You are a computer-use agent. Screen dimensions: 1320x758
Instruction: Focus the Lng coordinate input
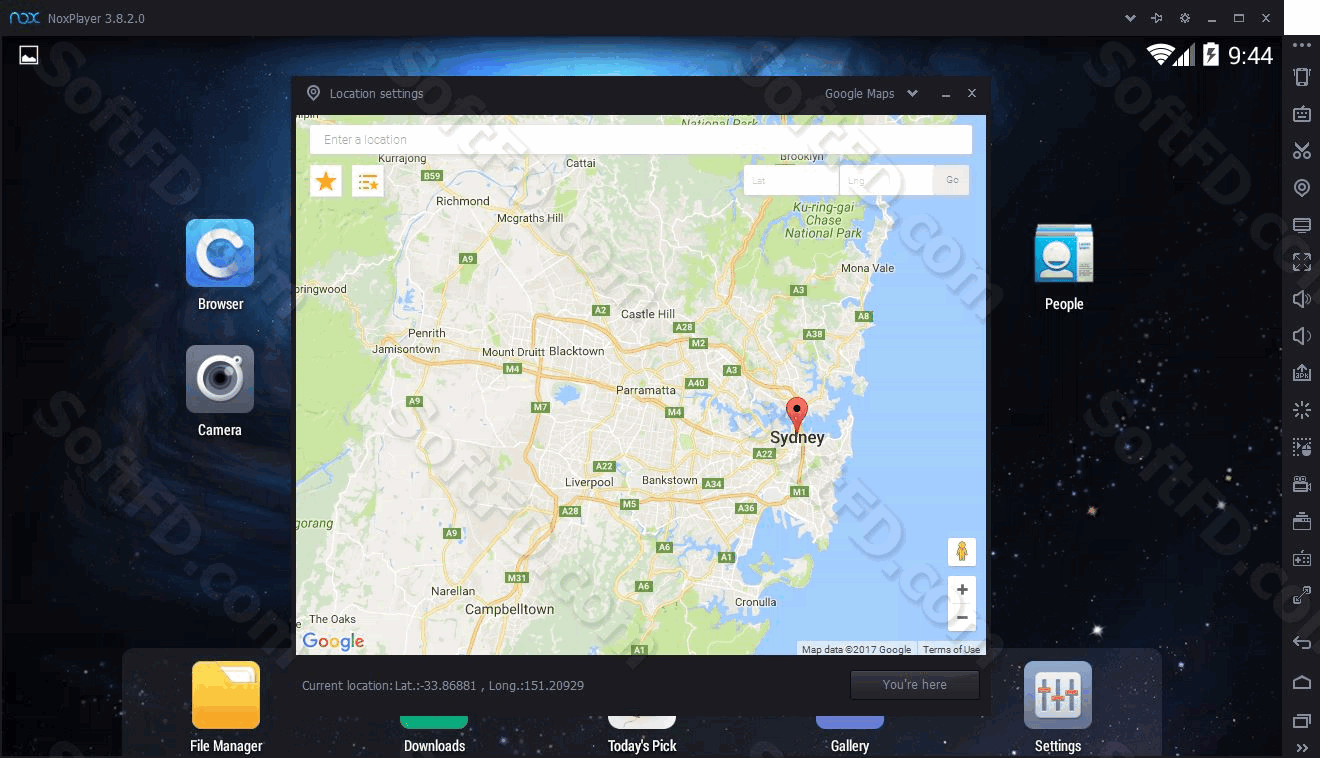coord(886,180)
